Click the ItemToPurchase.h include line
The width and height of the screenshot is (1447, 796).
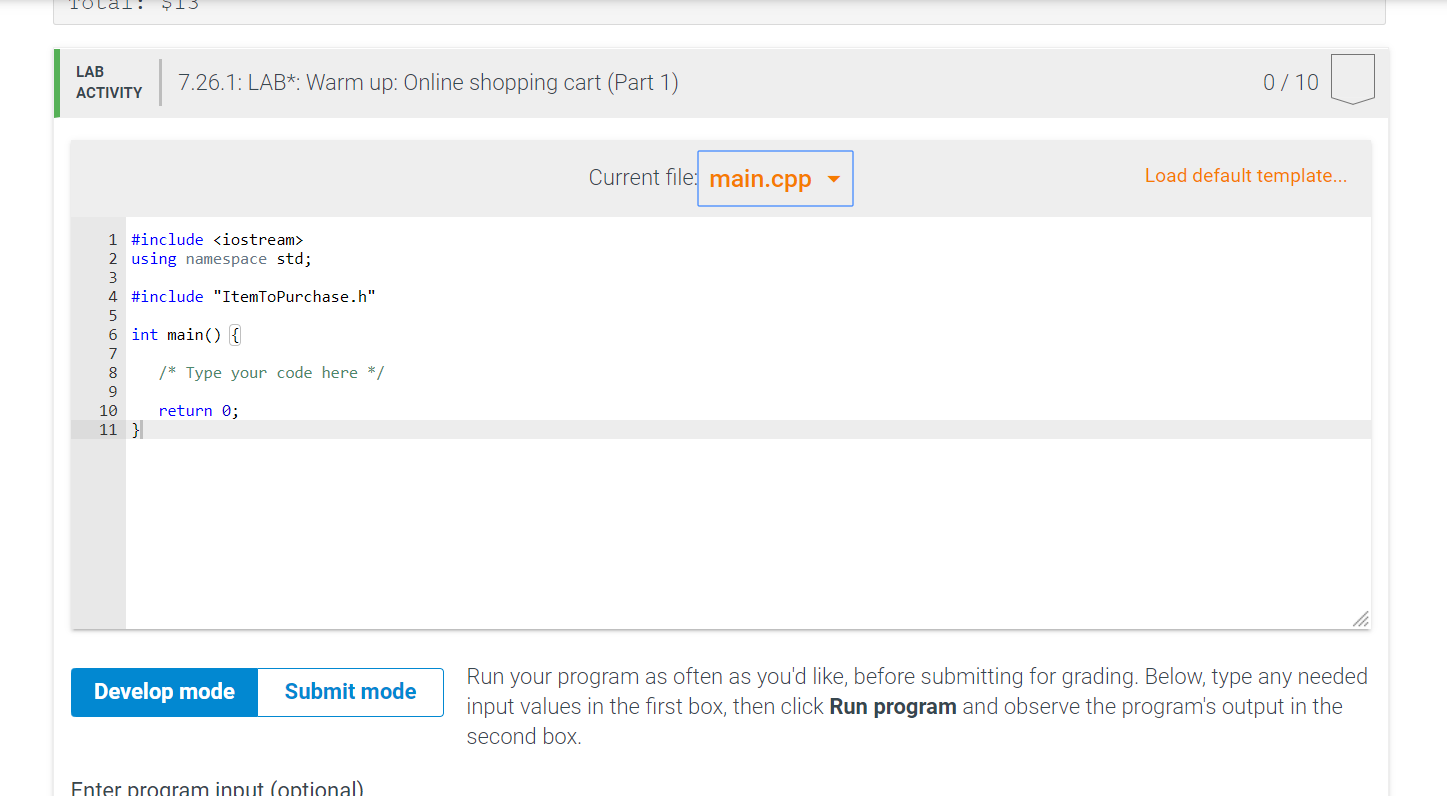(x=253, y=296)
